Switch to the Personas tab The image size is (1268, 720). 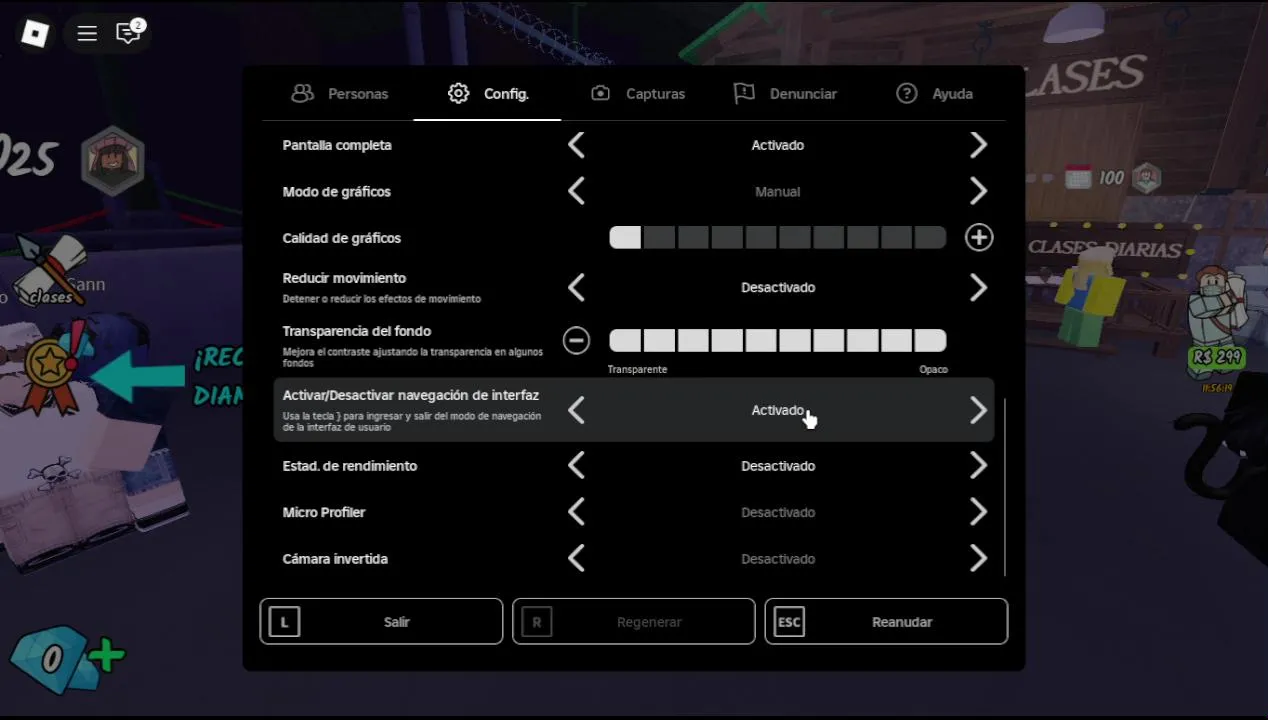tap(339, 93)
